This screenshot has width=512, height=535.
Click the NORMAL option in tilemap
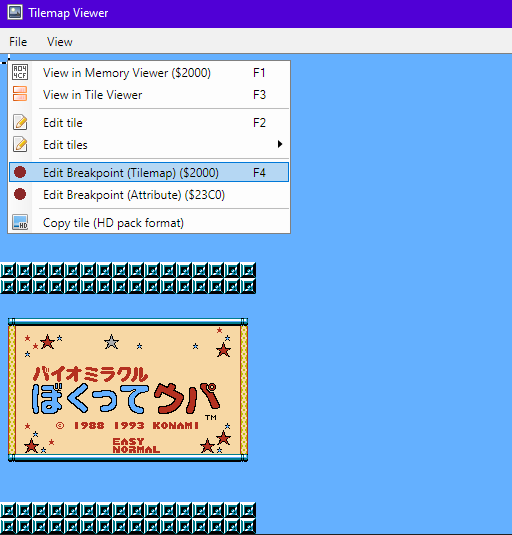[136, 450]
